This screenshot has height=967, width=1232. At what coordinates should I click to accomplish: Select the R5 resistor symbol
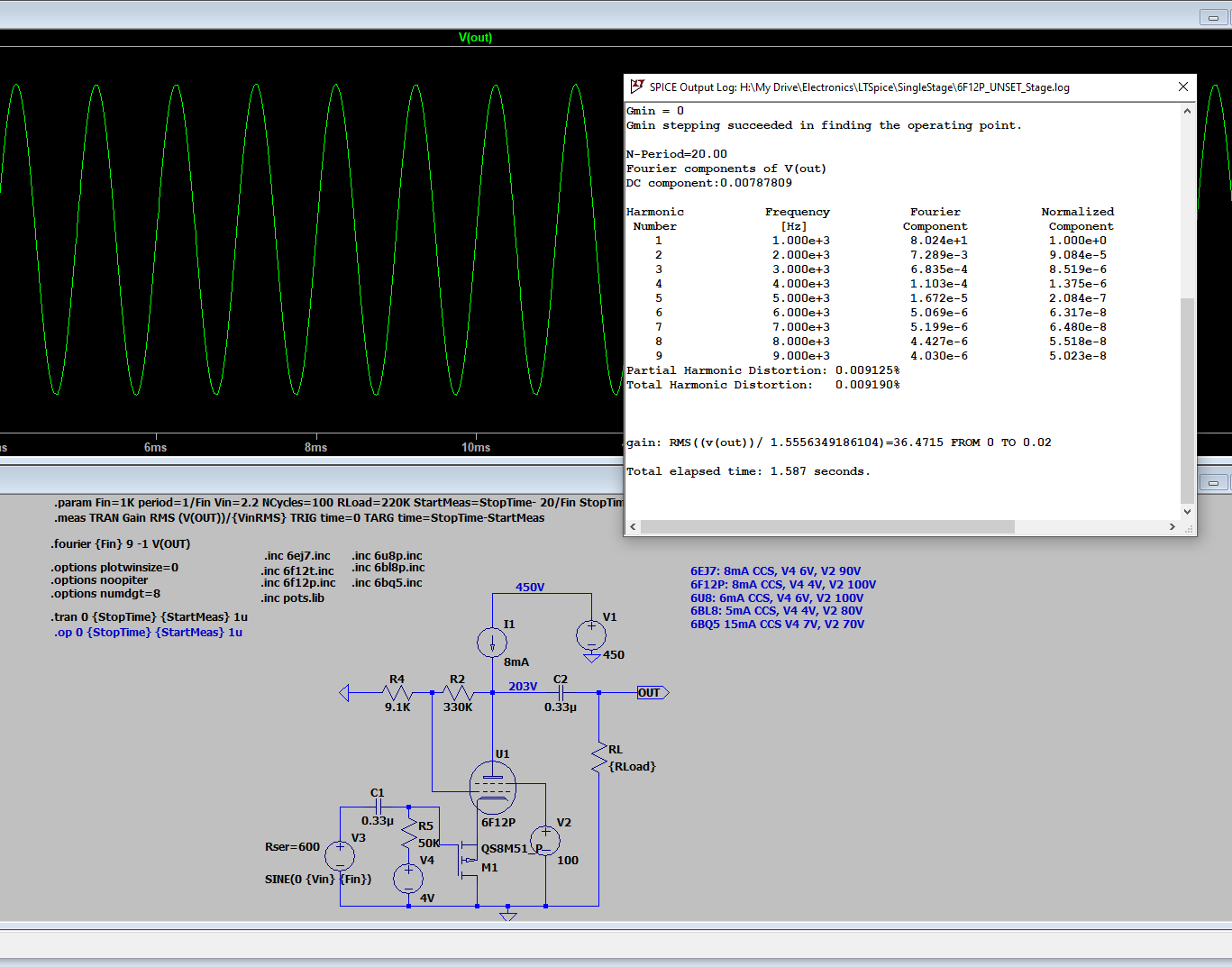(409, 831)
